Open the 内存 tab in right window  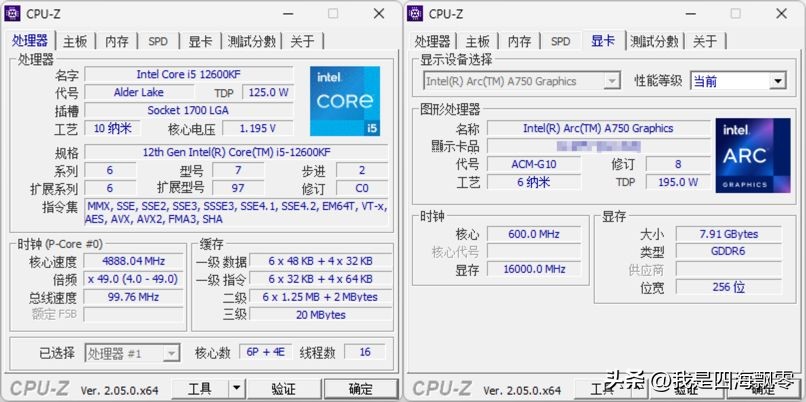(x=519, y=42)
